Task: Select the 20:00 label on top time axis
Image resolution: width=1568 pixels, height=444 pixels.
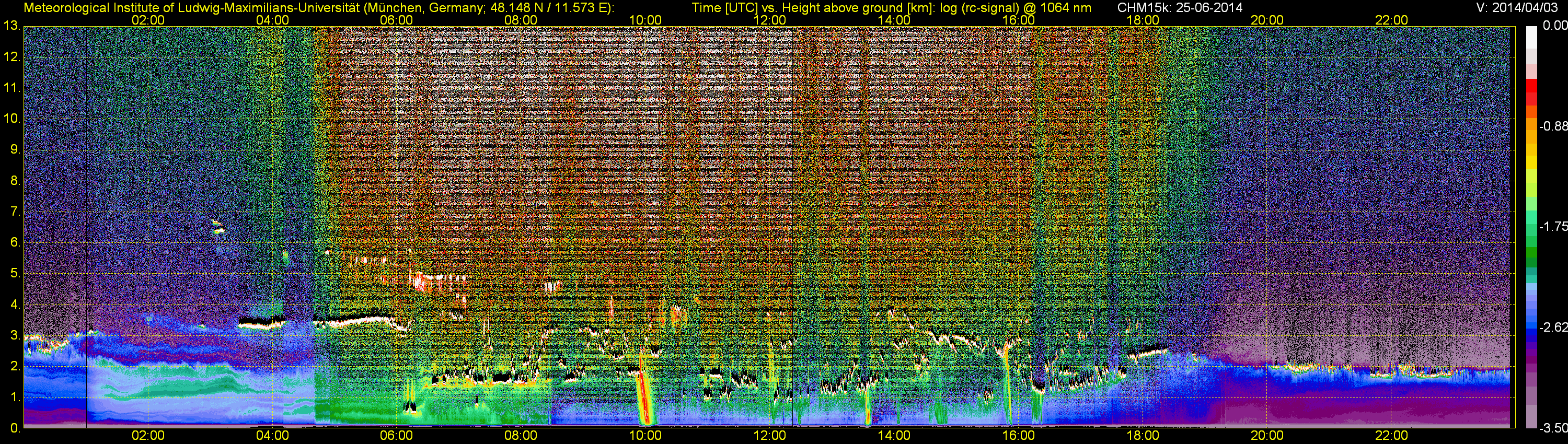Action: (1267, 20)
